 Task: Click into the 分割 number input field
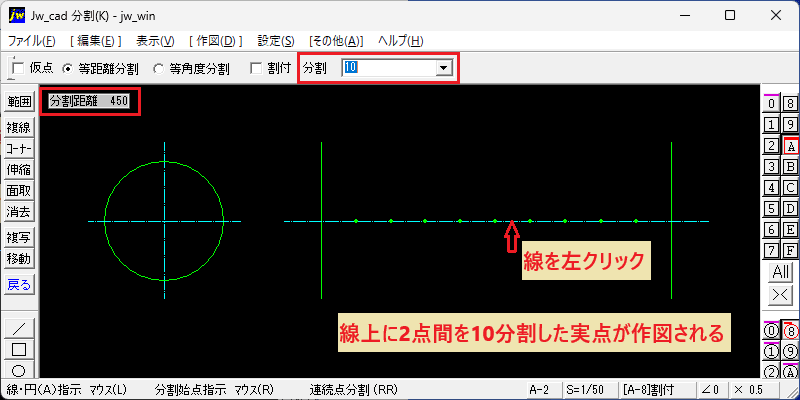point(389,68)
